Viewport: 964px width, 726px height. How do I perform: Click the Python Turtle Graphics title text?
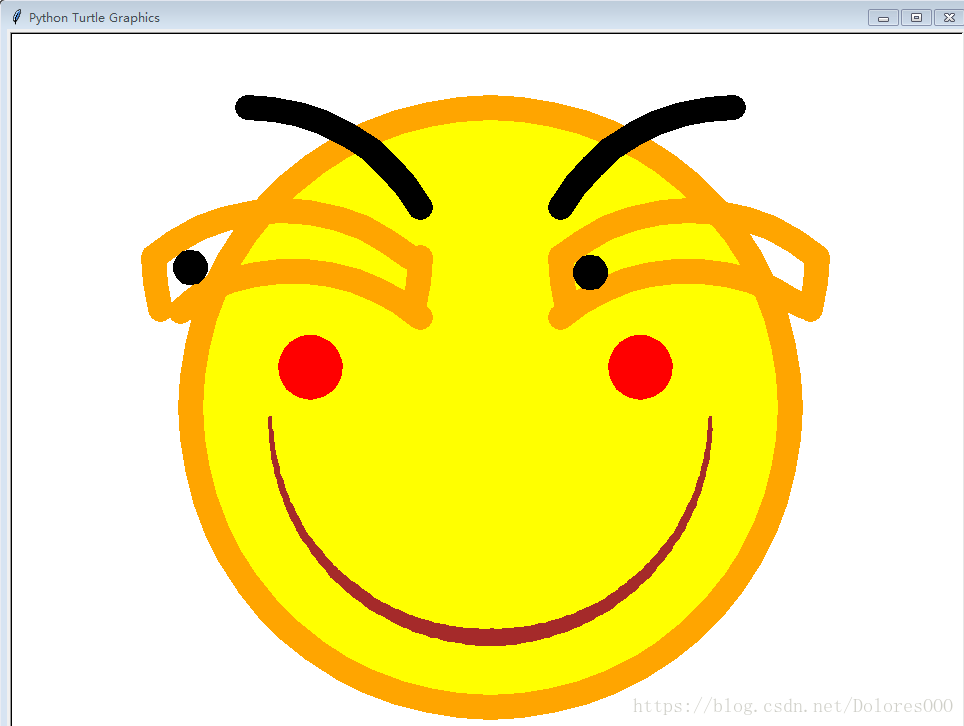point(94,18)
